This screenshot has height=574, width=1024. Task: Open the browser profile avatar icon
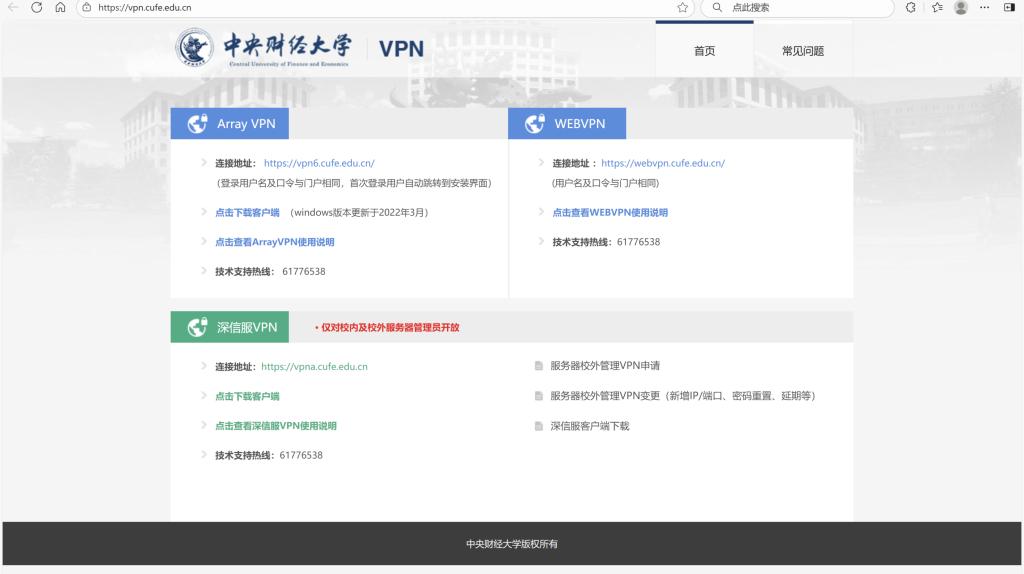pos(961,7)
